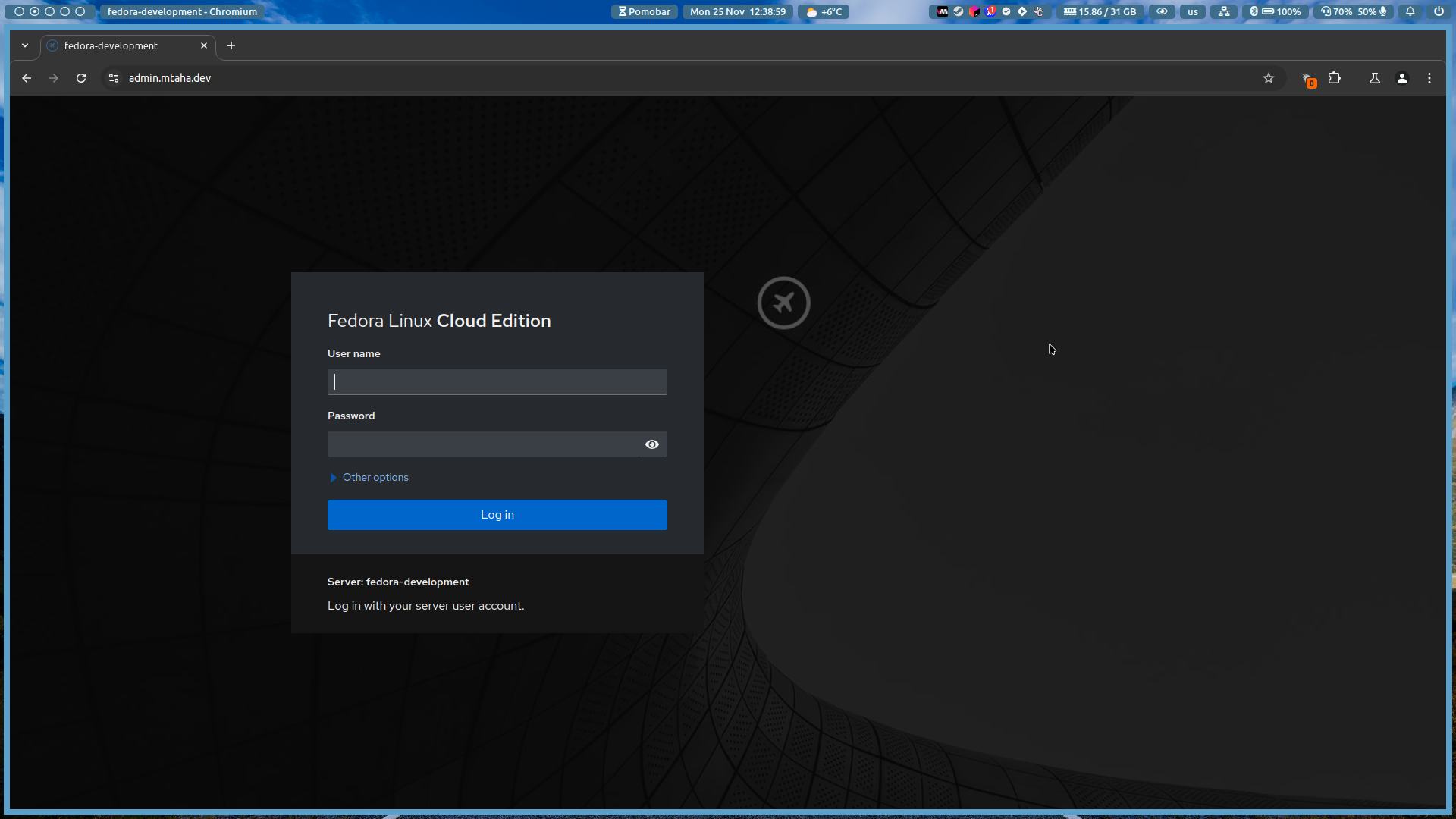
Task: Open memory usage widget 15.86 / 31 GB
Action: coord(1100,11)
